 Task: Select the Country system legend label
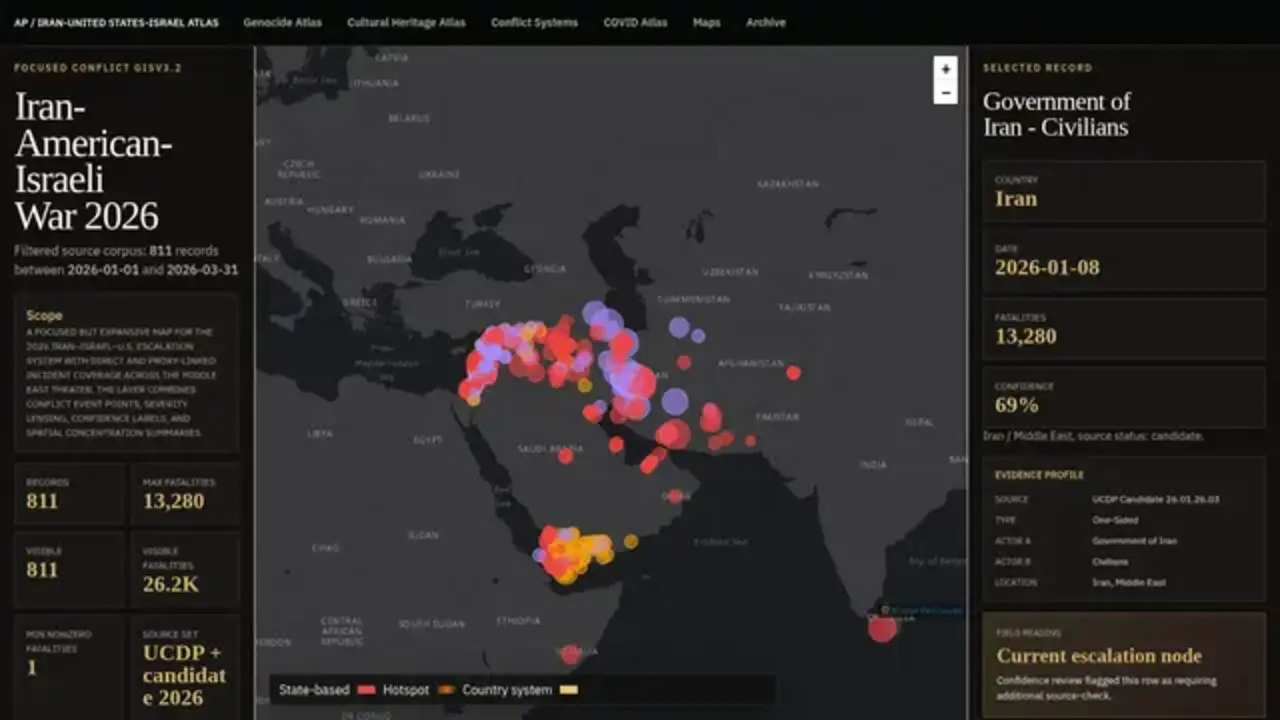(507, 690)
